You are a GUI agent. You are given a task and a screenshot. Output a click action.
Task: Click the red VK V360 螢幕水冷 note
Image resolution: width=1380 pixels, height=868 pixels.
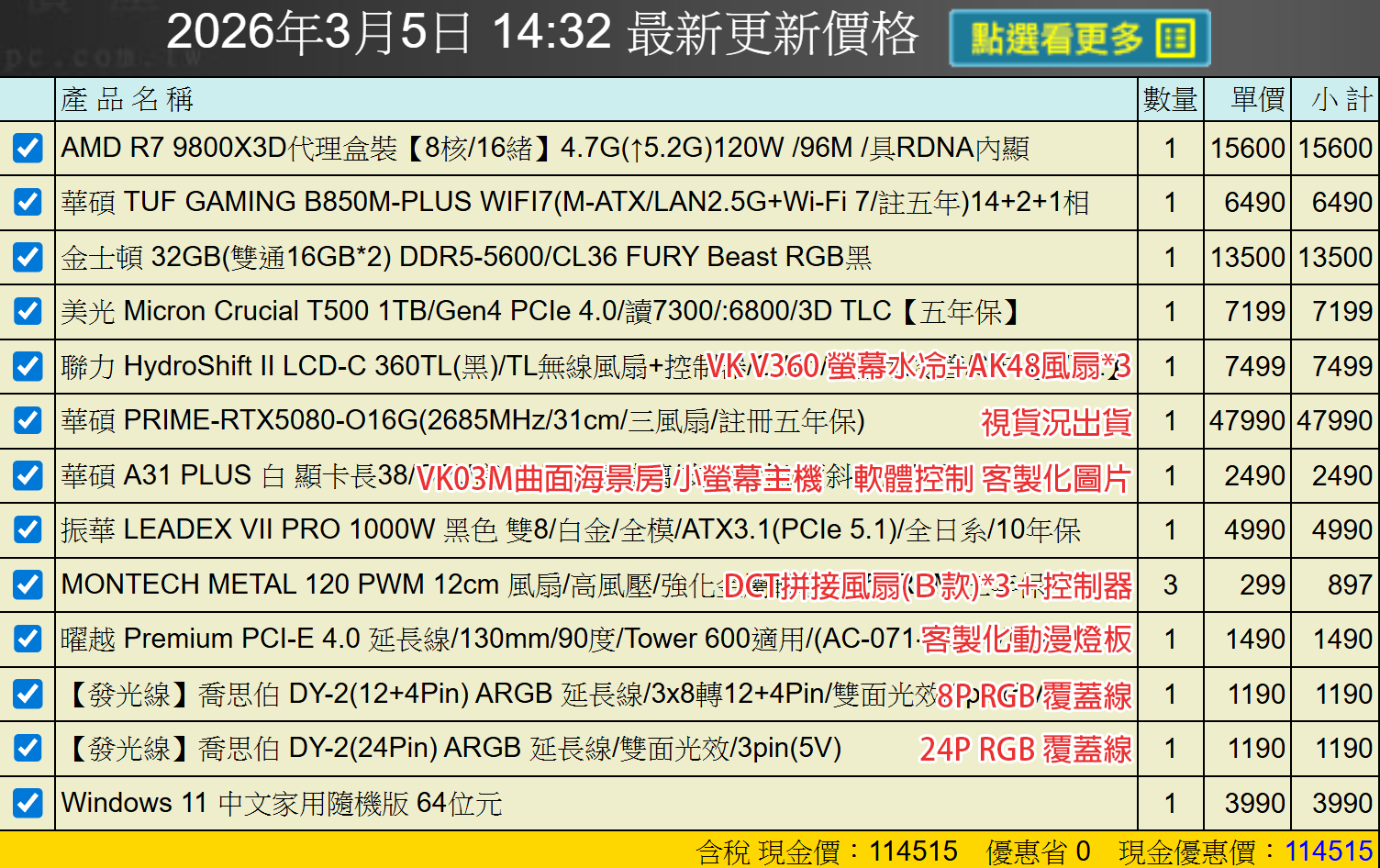point(918,366)
